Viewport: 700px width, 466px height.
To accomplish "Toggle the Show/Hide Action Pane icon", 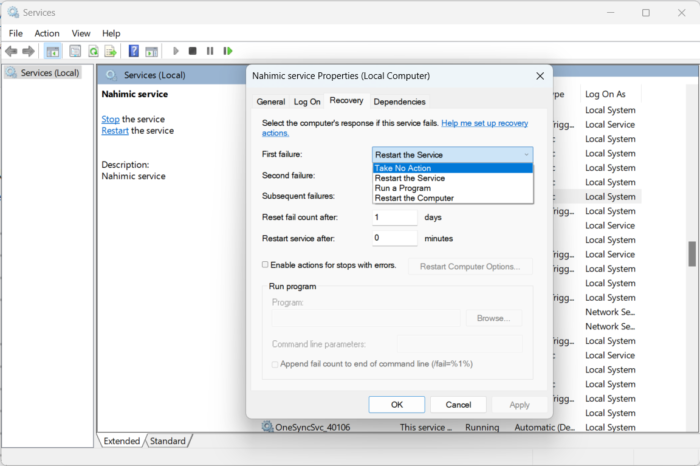I will pyautogui.click(x=151, y=51).
